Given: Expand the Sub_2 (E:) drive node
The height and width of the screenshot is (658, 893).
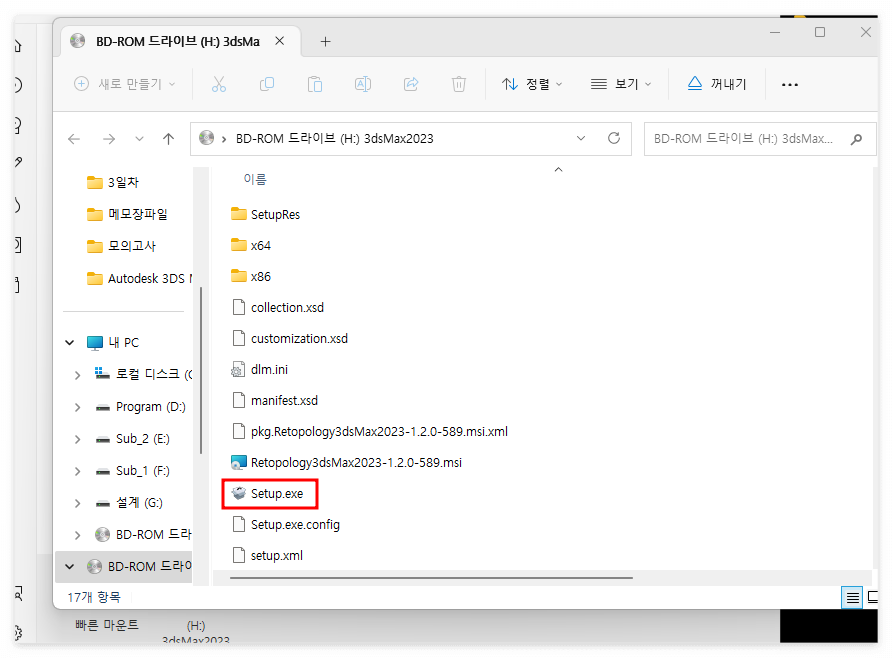Looking at the screenshot, I should (77, 439).
